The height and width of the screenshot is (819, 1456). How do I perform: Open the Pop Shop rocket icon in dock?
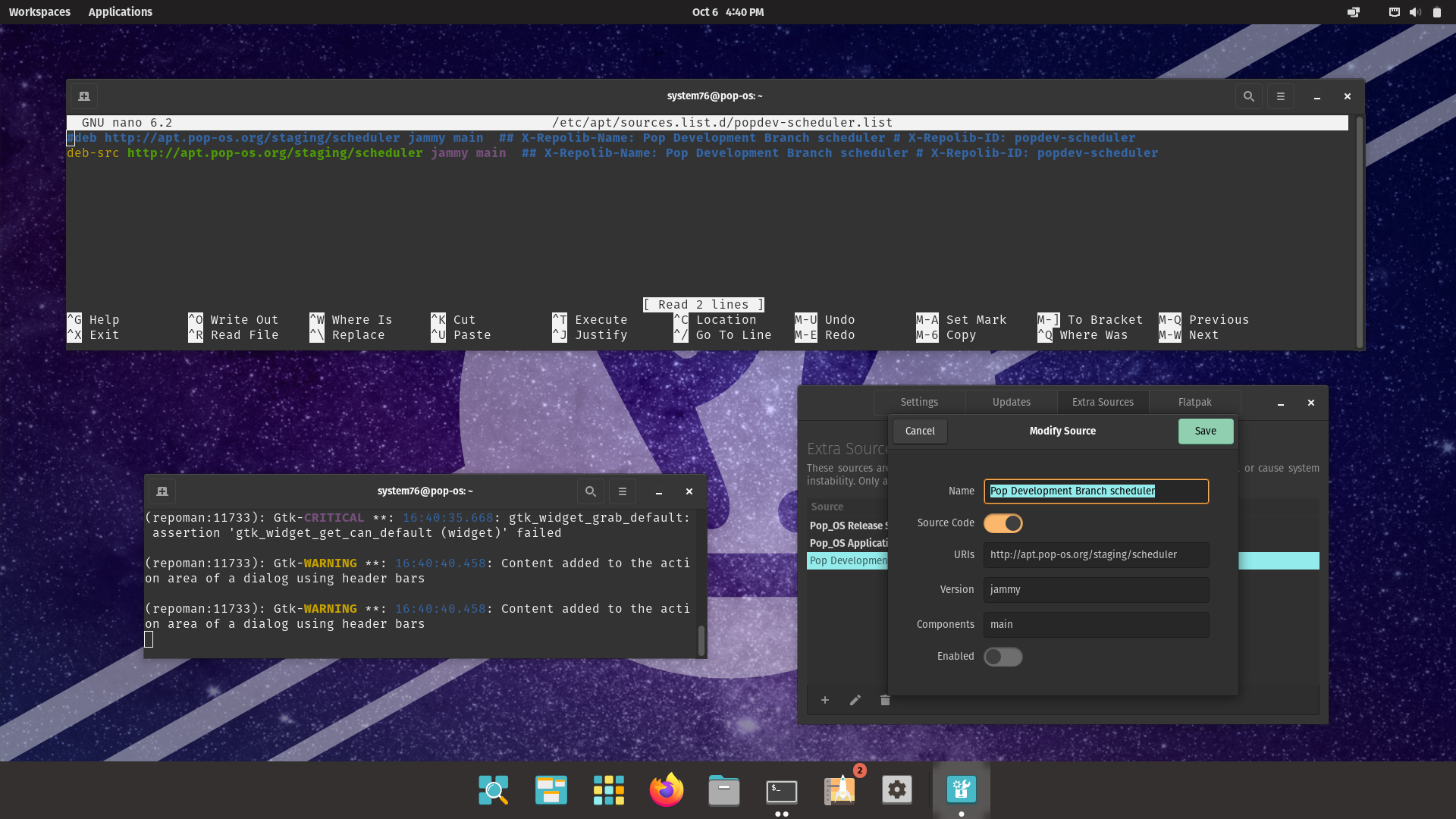(839, 789)
